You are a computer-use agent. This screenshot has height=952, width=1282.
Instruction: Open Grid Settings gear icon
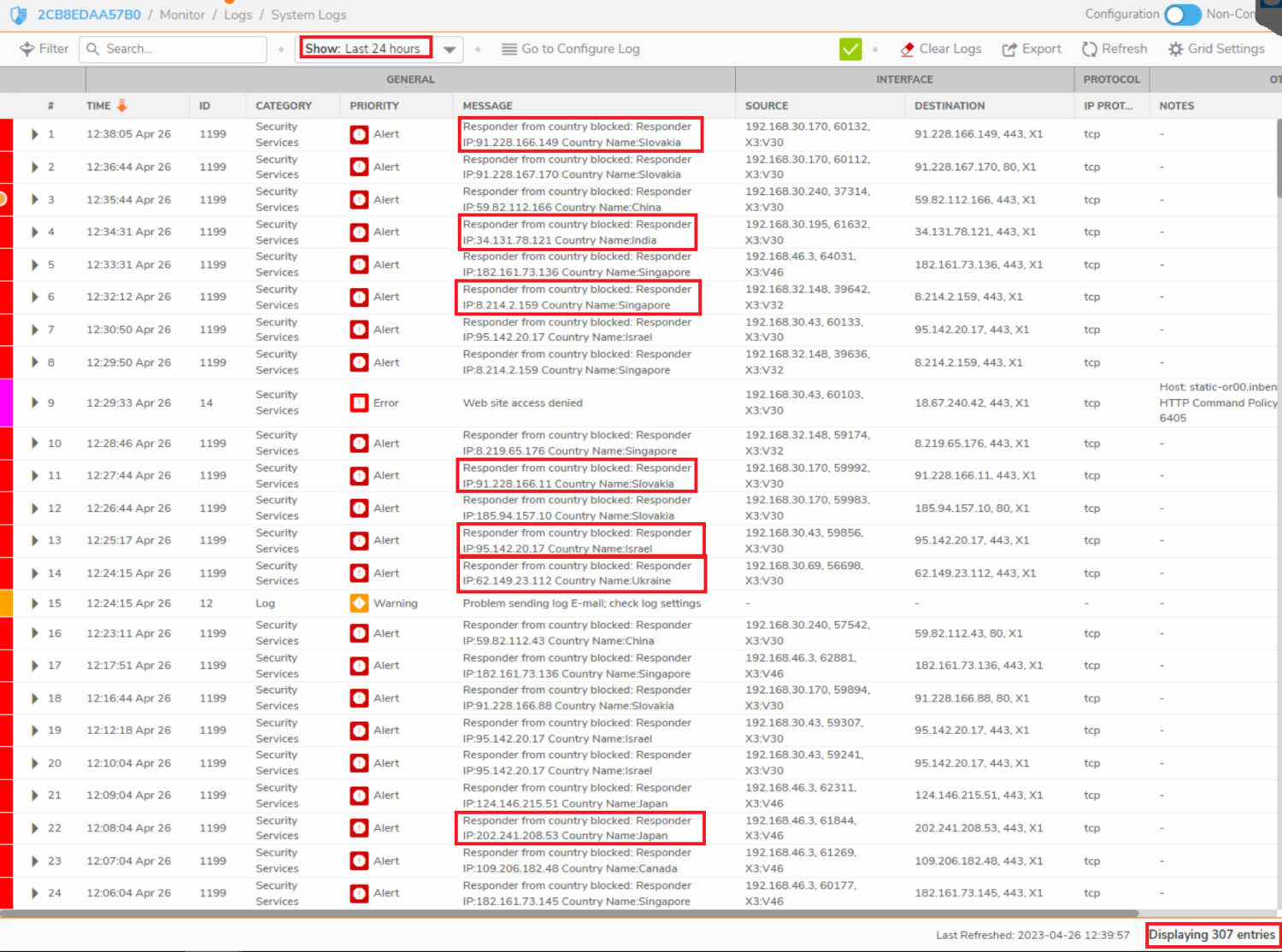point(1176,50)
